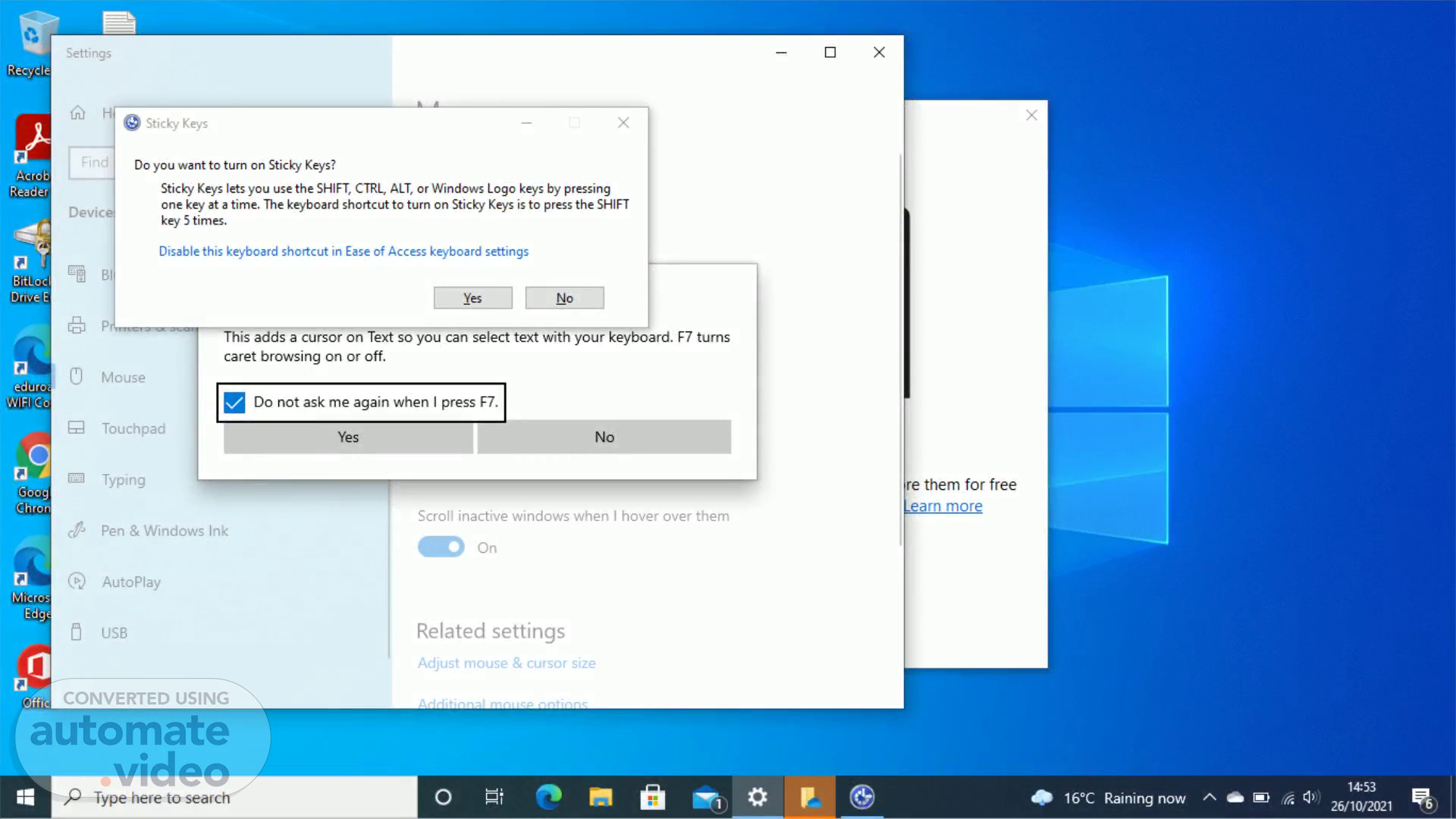Select Typing in Settings sidebar
The width and height of the screenshot is (1456, 819).
(124, 479)
